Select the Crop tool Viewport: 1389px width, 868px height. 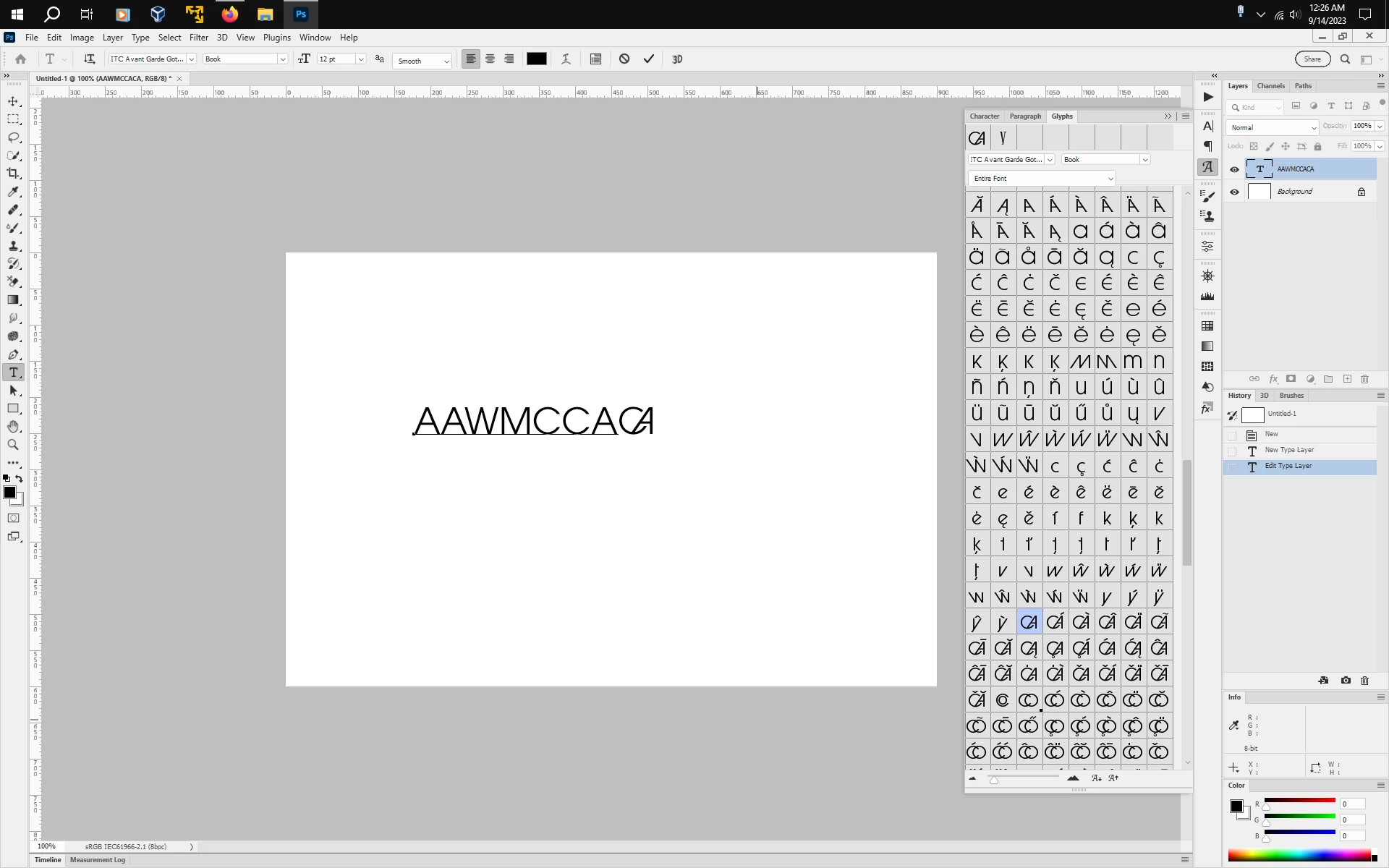click(x=13, y=174)
